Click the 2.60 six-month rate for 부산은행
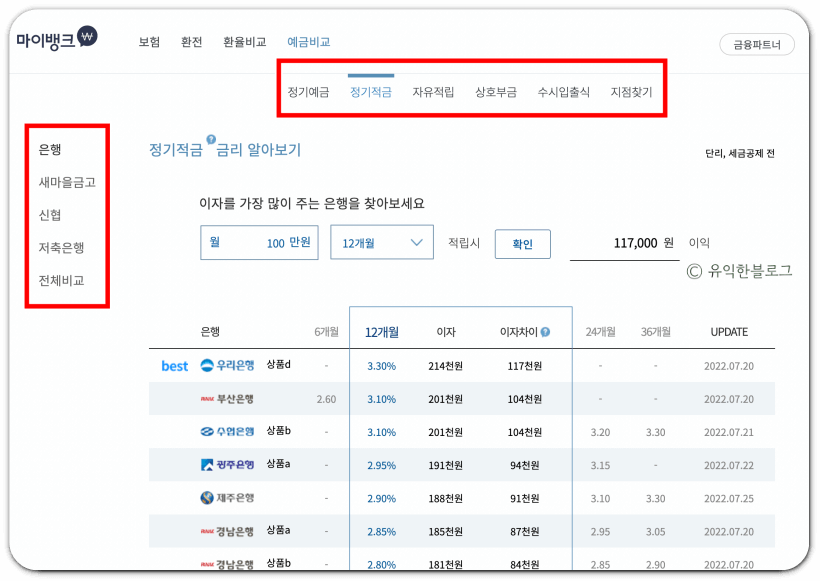This screenshot has width=820, height=581. [x=326, y=399]
